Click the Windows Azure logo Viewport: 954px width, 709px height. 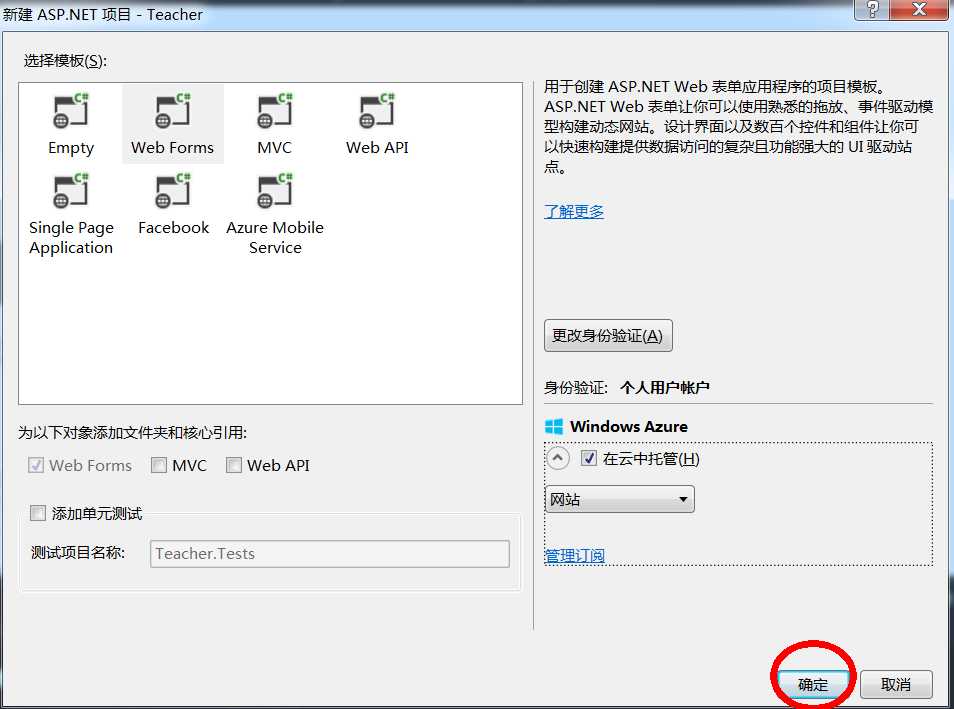[x=554, y=426]
